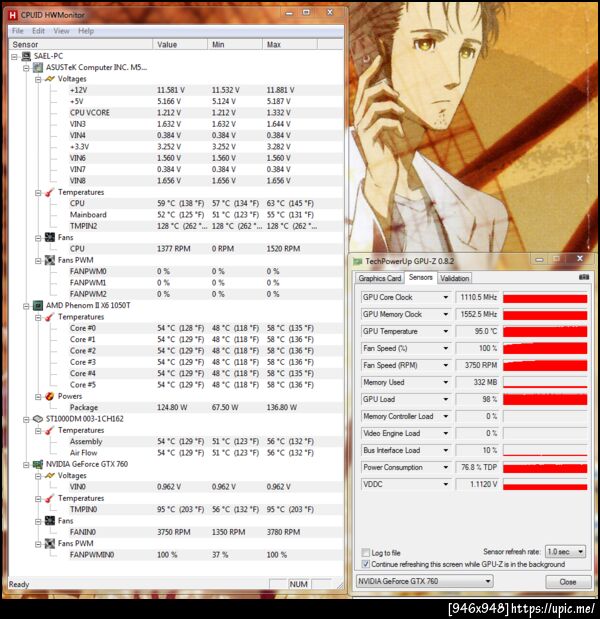Viewport: 600px width, 619px height.
Task: Click the GPU Load red graph bar
Action: pyautogui.click(x=545, y=399)
